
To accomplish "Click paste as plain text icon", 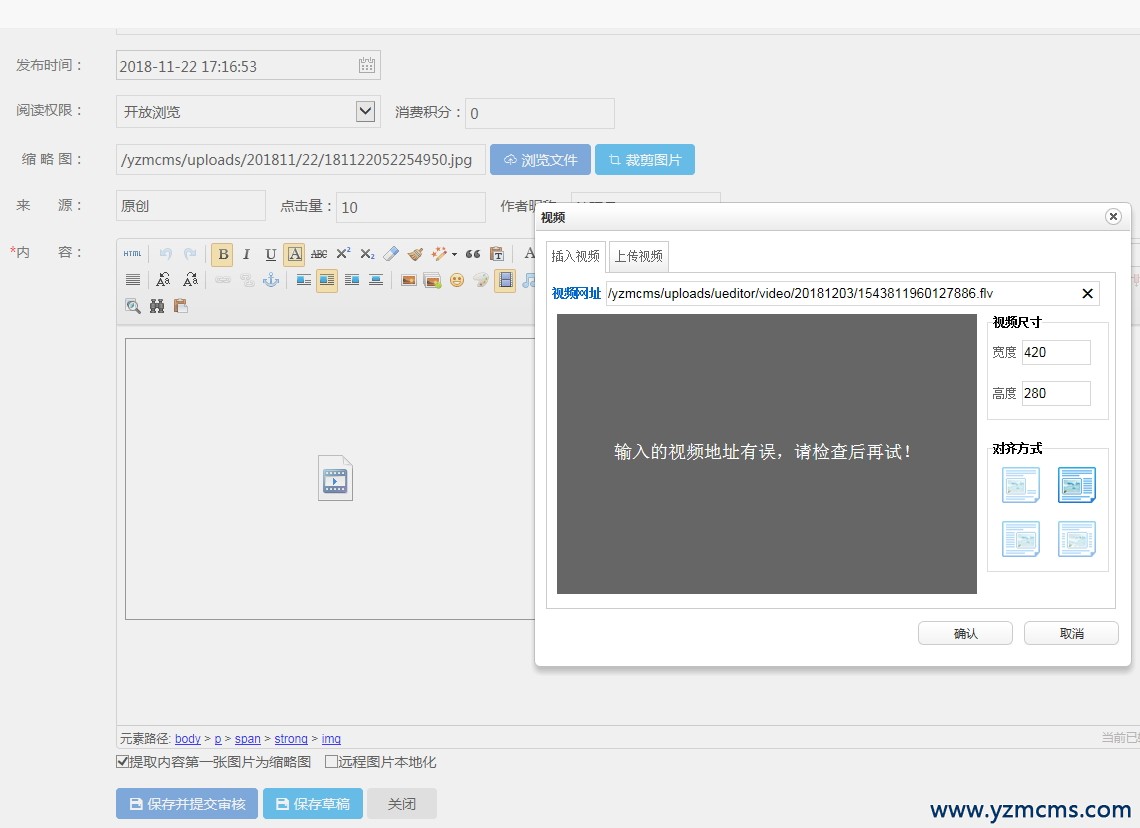I will 497,254.
